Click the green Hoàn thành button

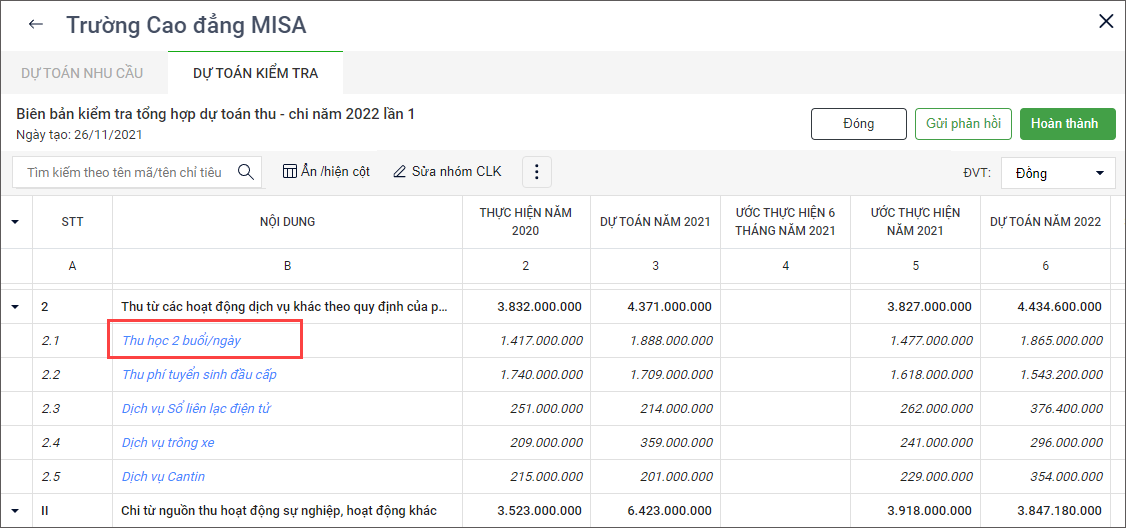[x=1067, y=124]
